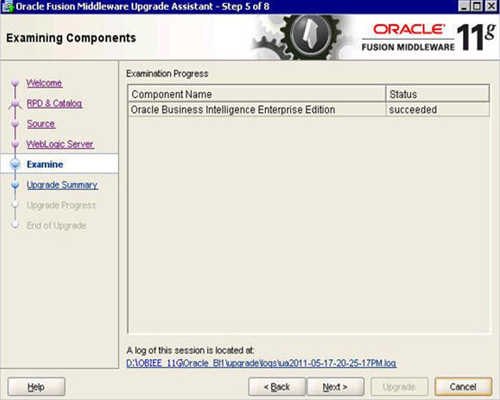
Task: Click the RPD & Catalog step bullet icon
Action: click(15, 103)
